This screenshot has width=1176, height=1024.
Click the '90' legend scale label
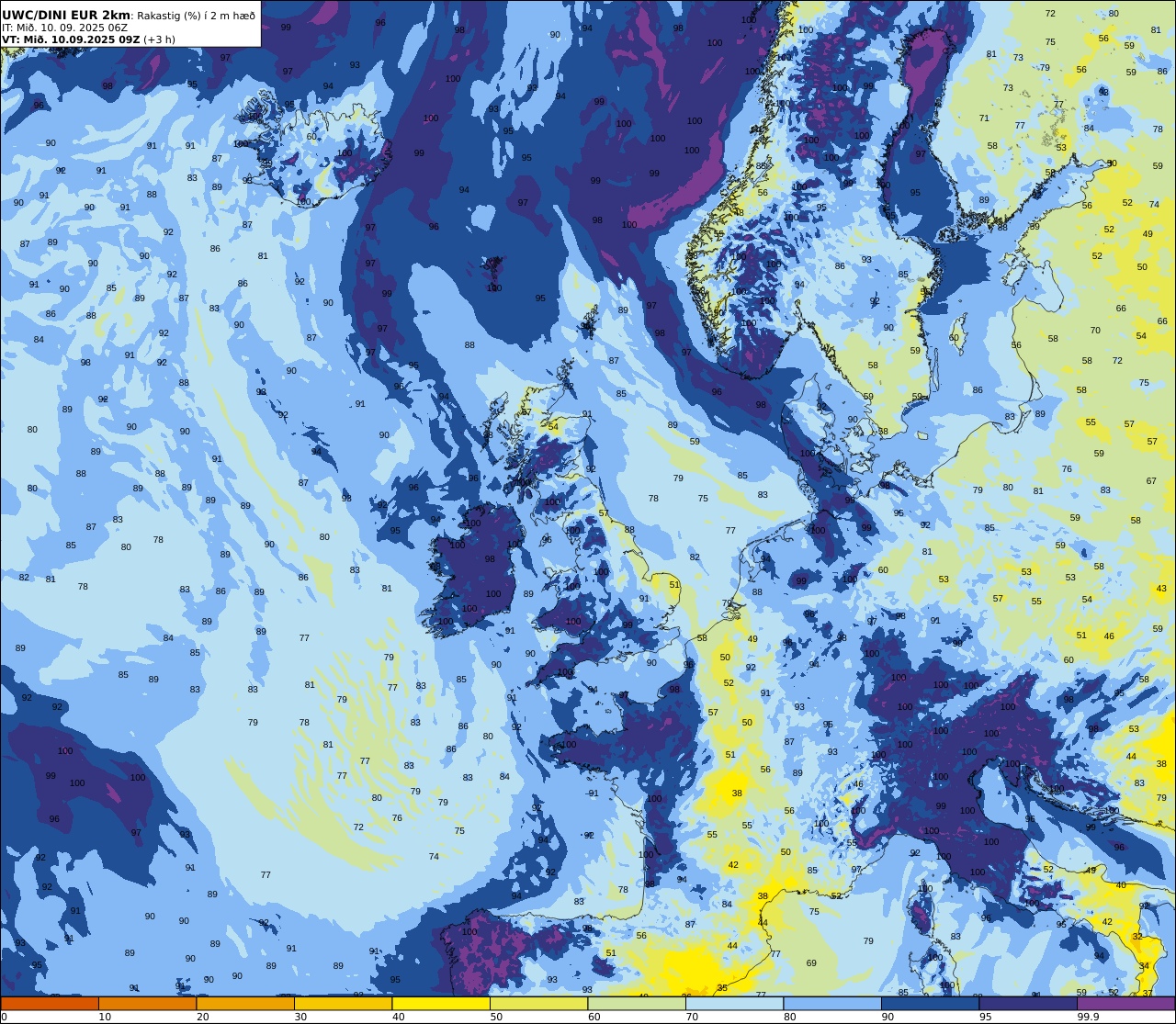tap(888, 1017)
